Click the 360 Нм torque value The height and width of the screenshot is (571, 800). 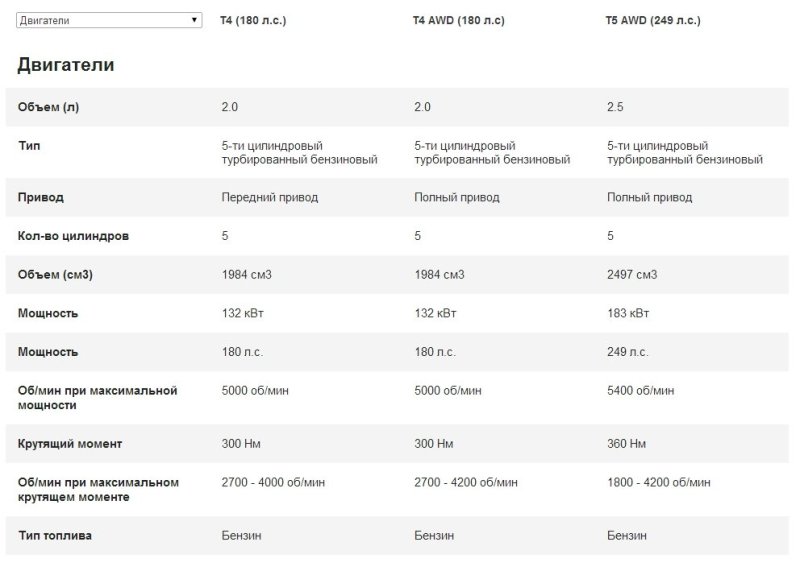pyautogui.click(x=626, y=443)
